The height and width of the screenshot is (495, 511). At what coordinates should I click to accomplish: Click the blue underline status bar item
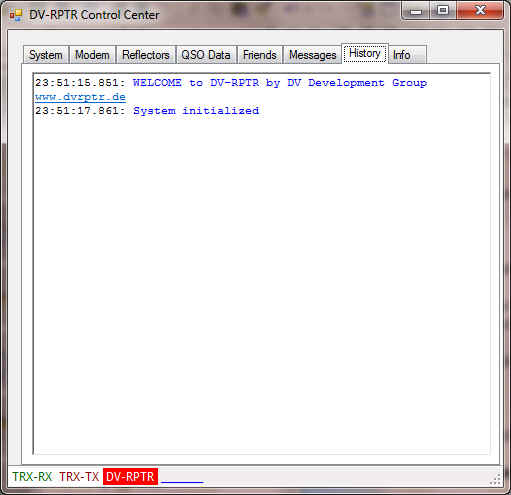(182, 481)
